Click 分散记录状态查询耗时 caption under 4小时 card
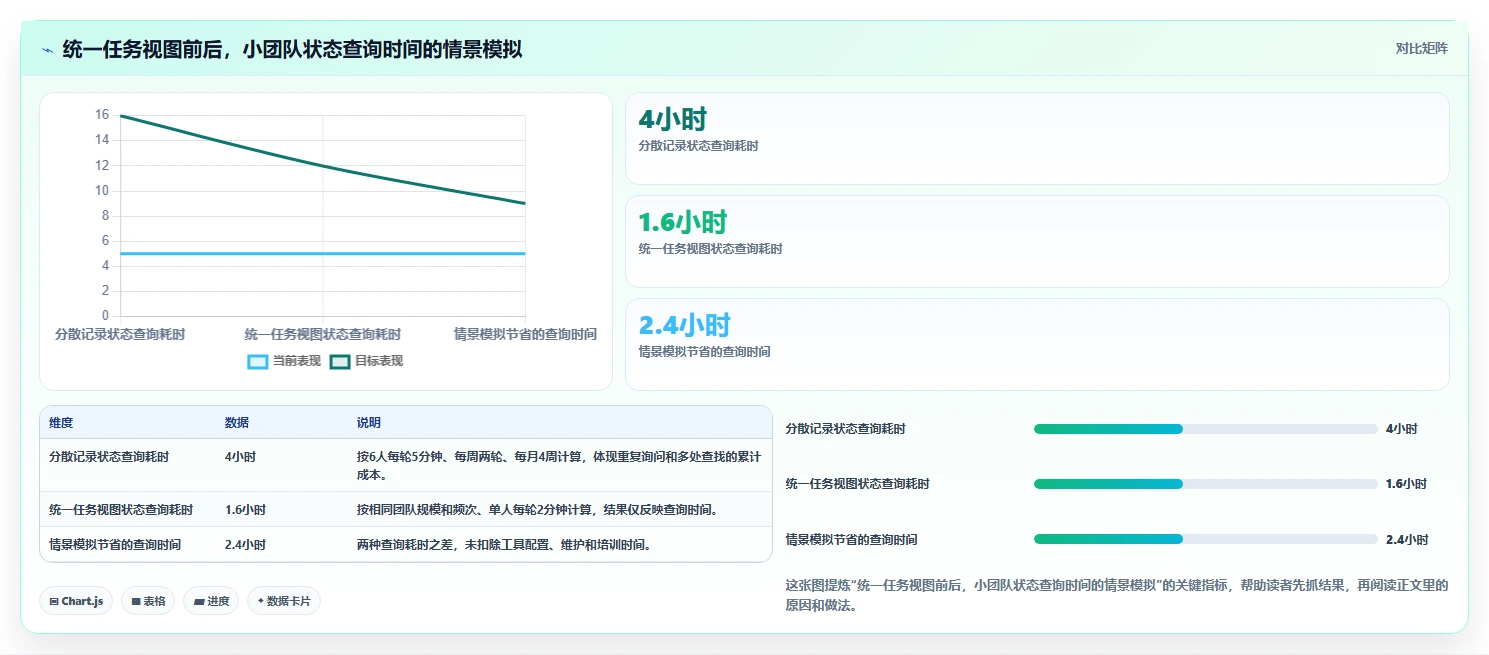 click(698, 146)
